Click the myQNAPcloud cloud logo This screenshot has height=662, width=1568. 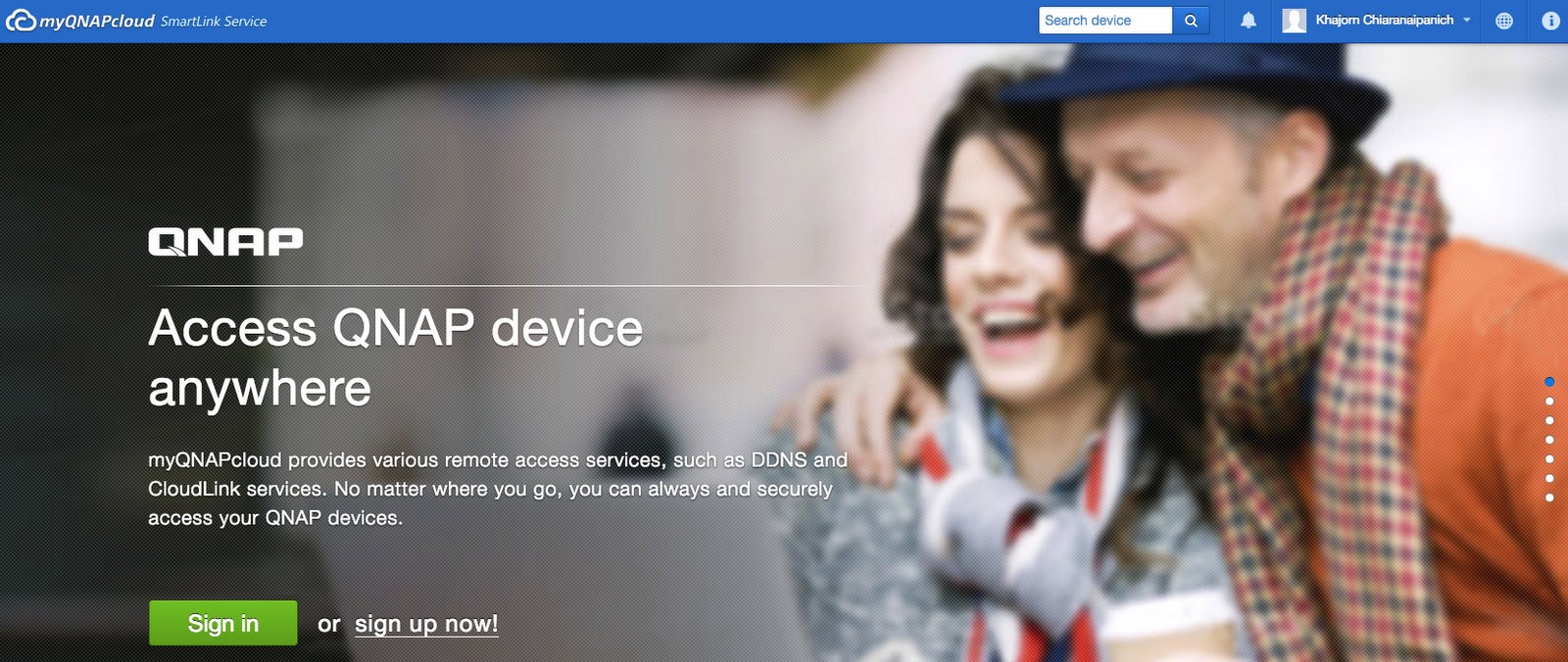tap(22, 21)
